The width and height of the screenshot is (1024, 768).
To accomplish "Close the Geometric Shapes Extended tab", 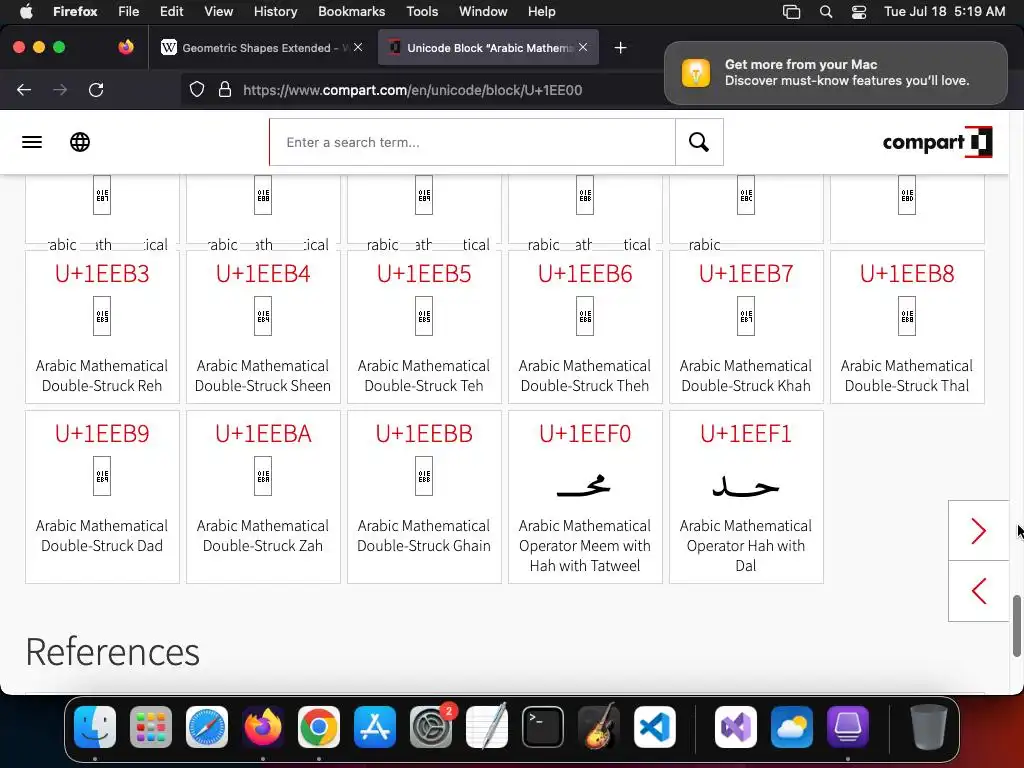I will (x=358, y=47).
